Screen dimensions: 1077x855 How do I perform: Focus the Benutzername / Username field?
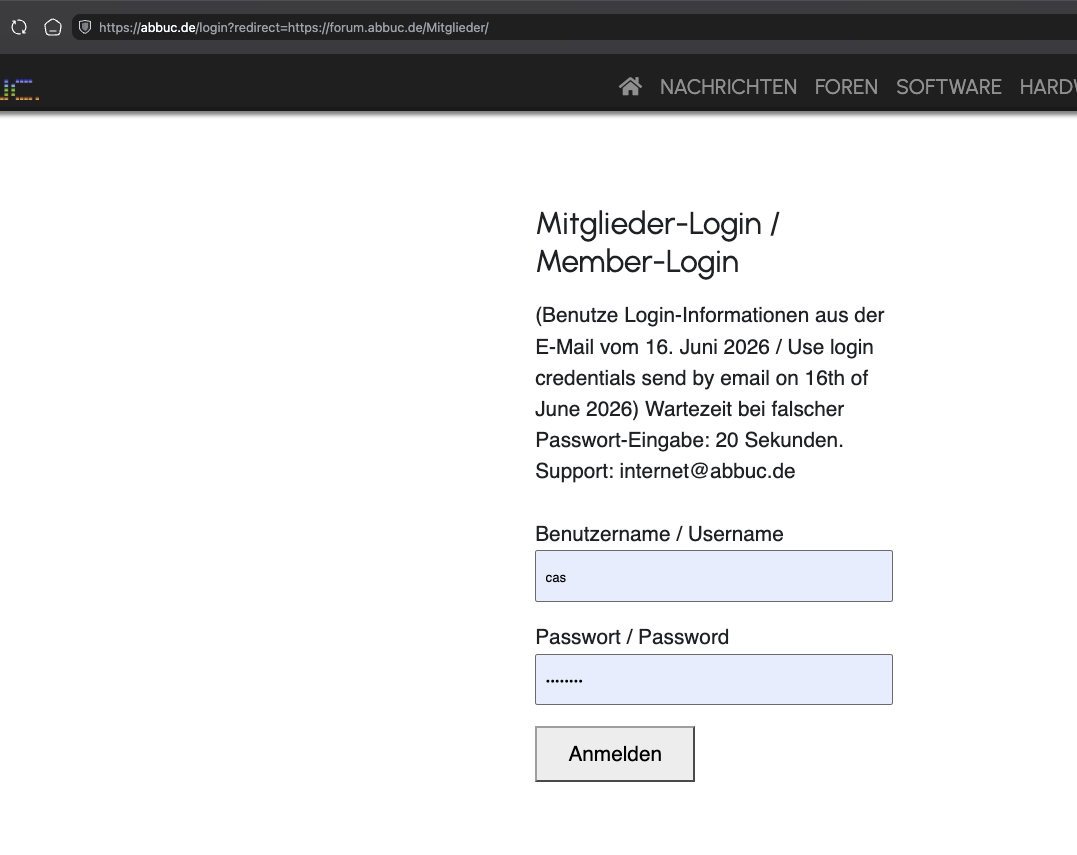[x=714, y=576]
